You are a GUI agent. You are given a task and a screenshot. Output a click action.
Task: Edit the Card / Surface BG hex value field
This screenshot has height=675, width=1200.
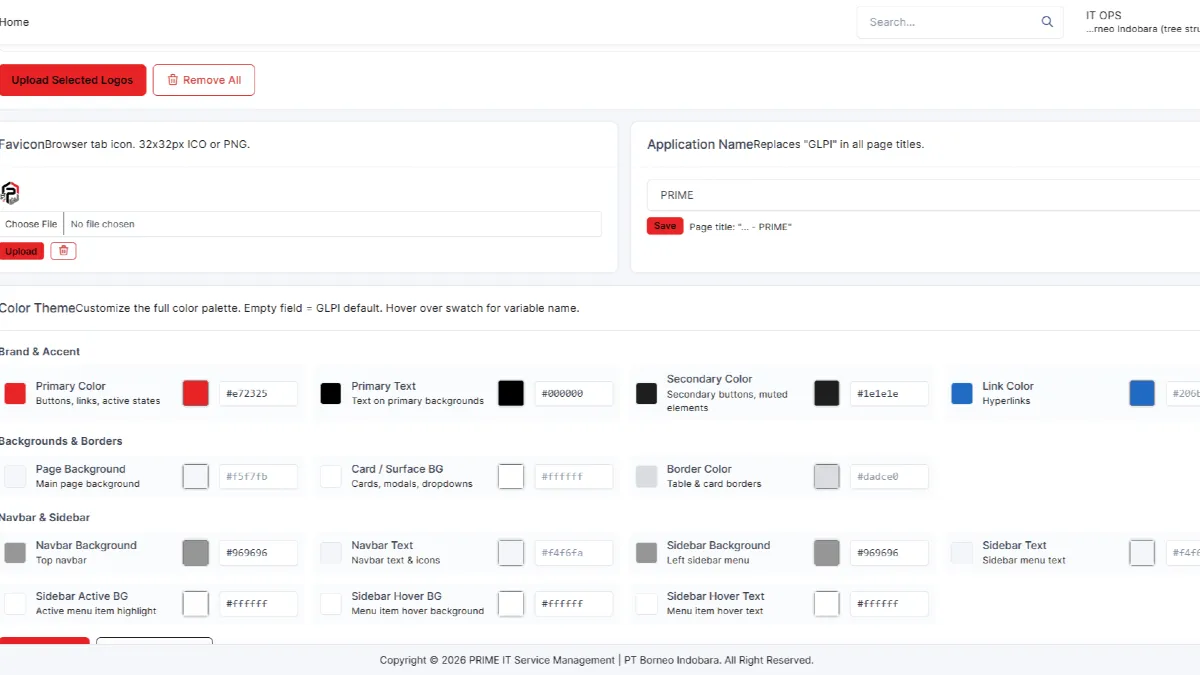point(574,476)
